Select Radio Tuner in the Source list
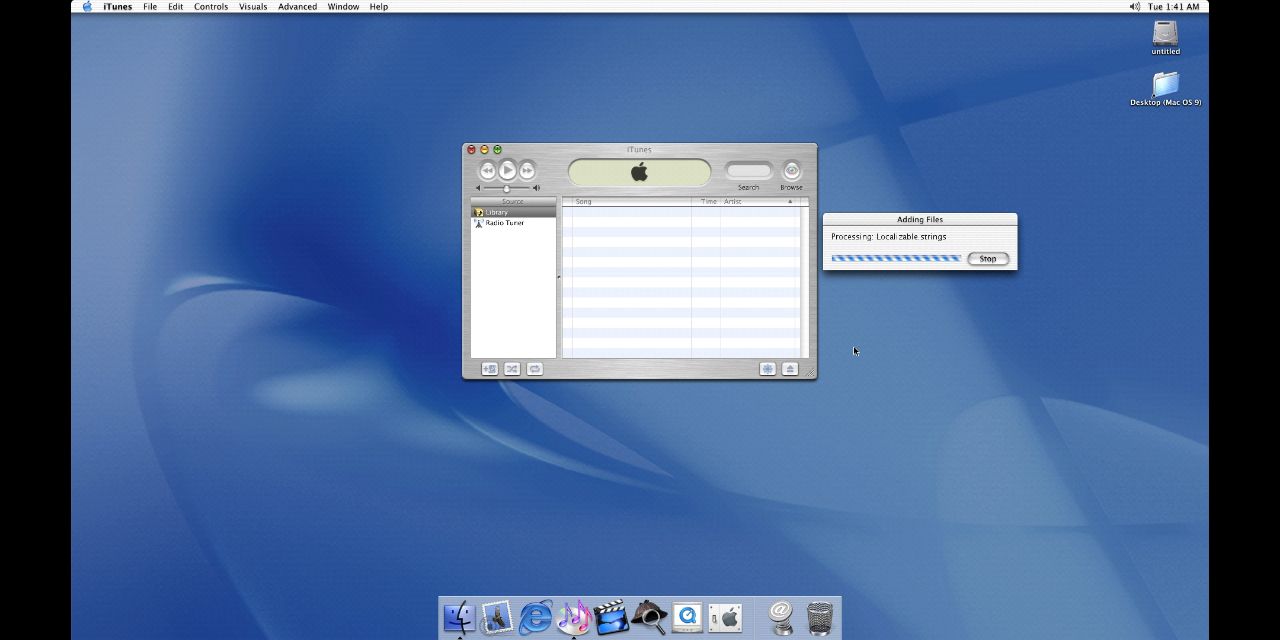The height and width of the screenshot is (640, 1280). (x=513, y=223)
